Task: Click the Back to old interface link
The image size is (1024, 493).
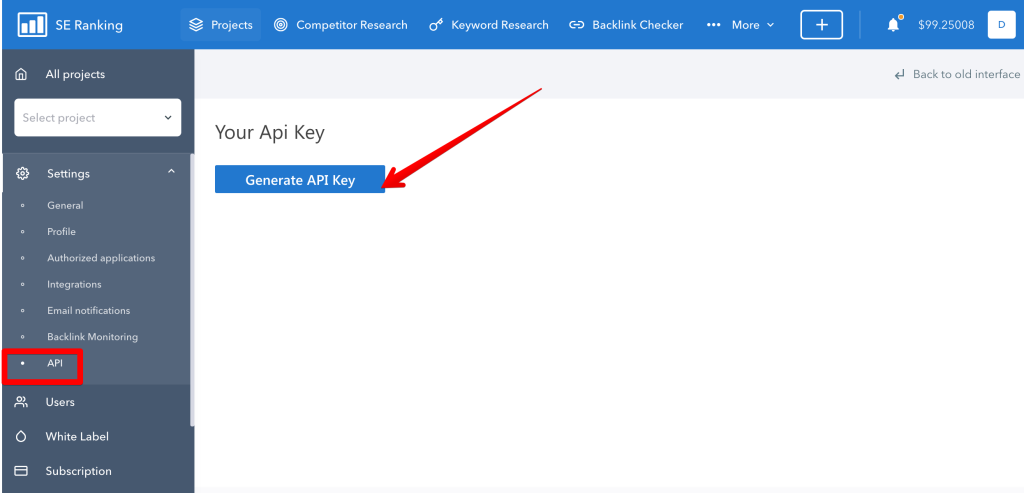Action: pos(957,74)
